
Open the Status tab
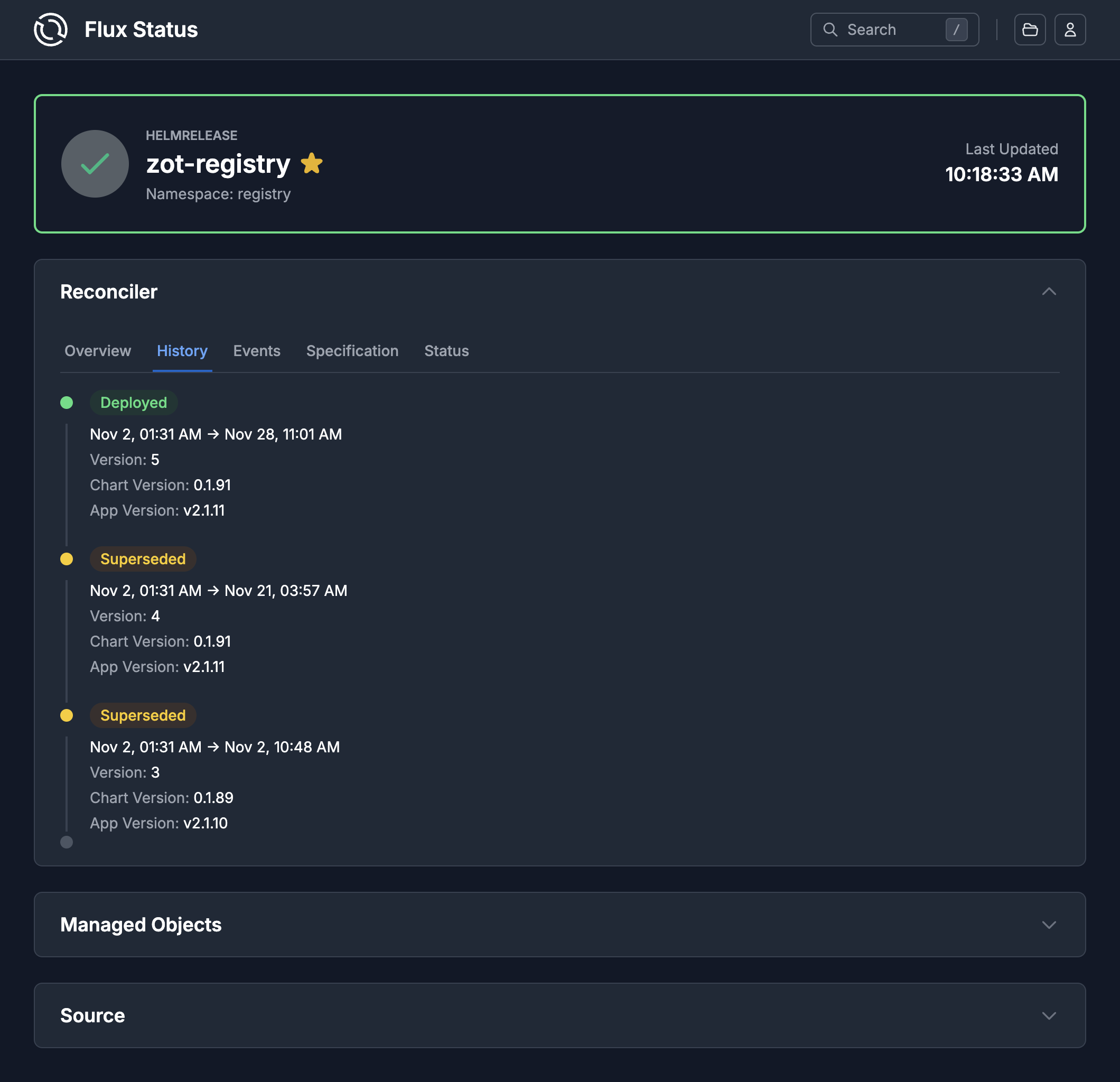point(446,351)
